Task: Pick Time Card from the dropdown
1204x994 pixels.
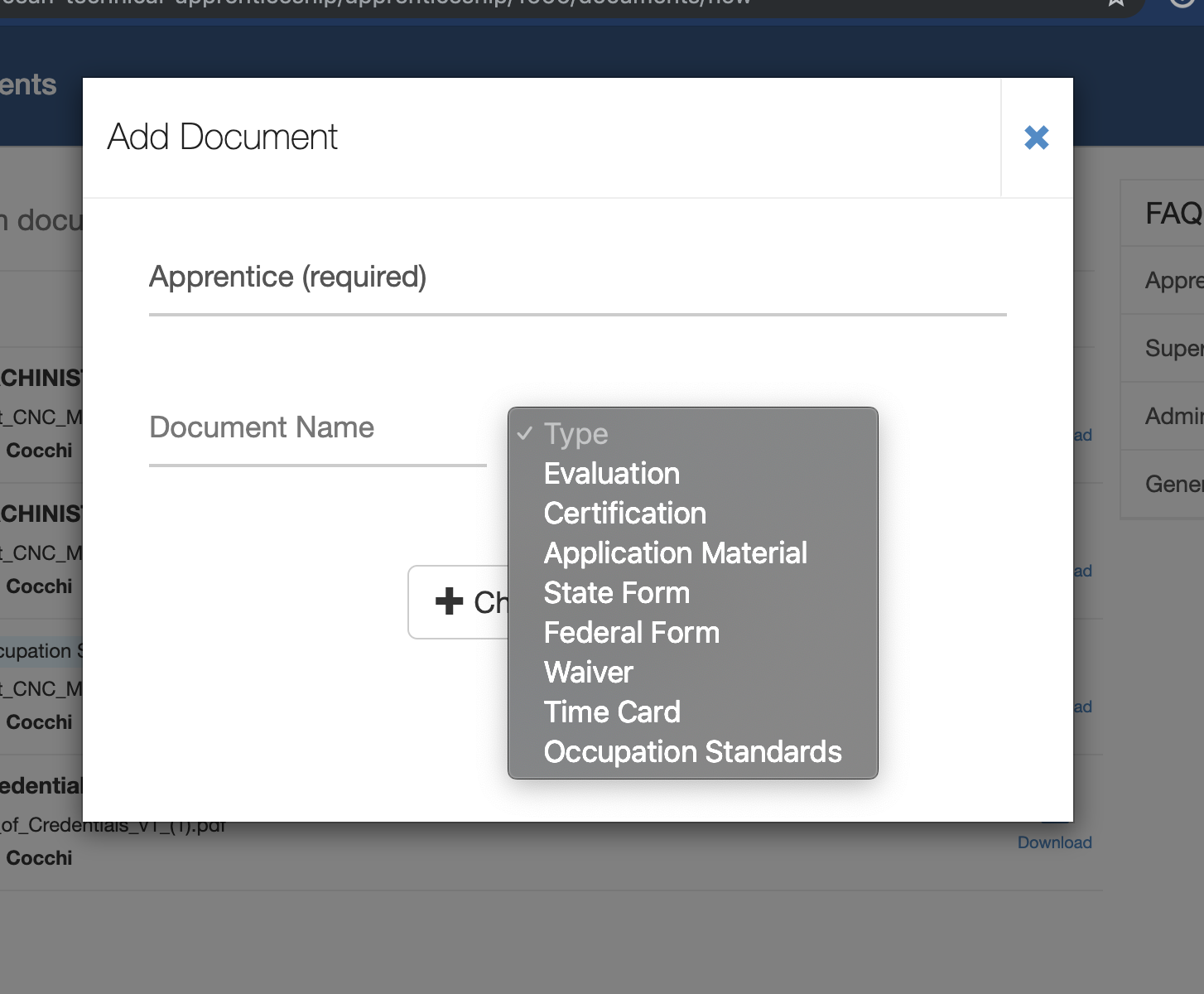Action: coord(692,712)
